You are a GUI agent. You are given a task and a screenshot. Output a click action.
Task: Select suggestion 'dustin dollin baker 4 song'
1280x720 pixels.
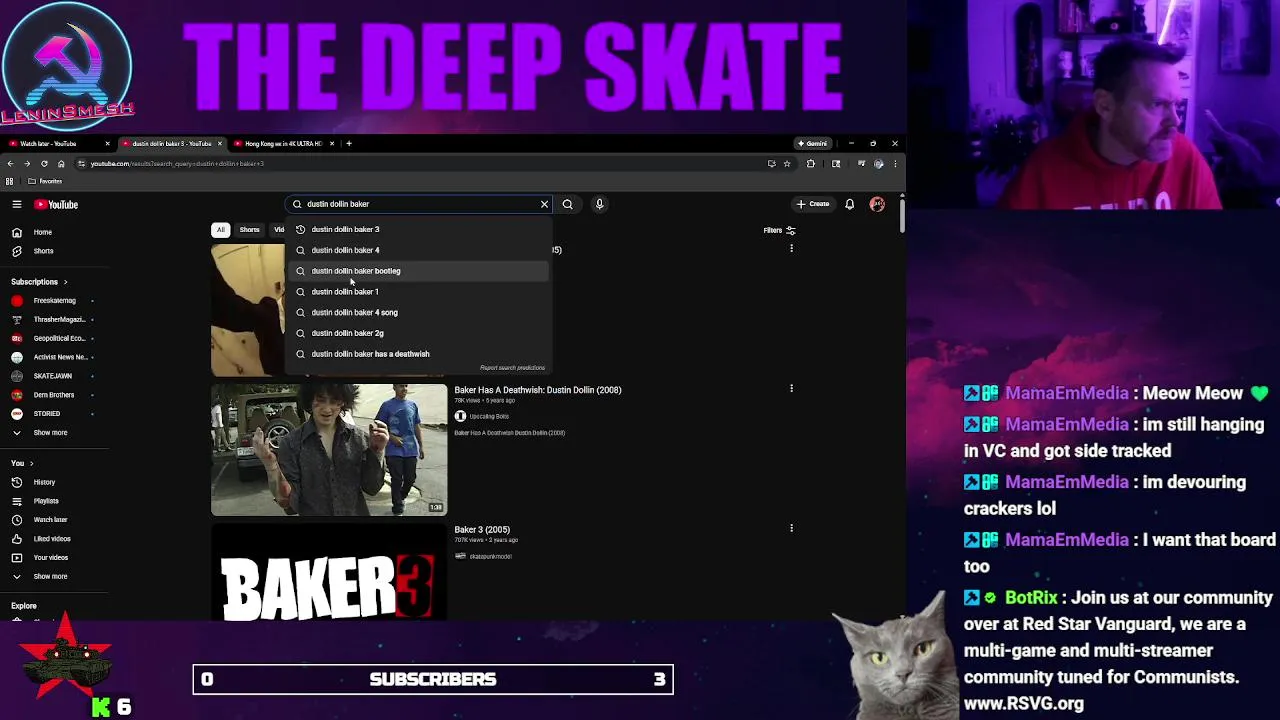[x=418, y=312]
